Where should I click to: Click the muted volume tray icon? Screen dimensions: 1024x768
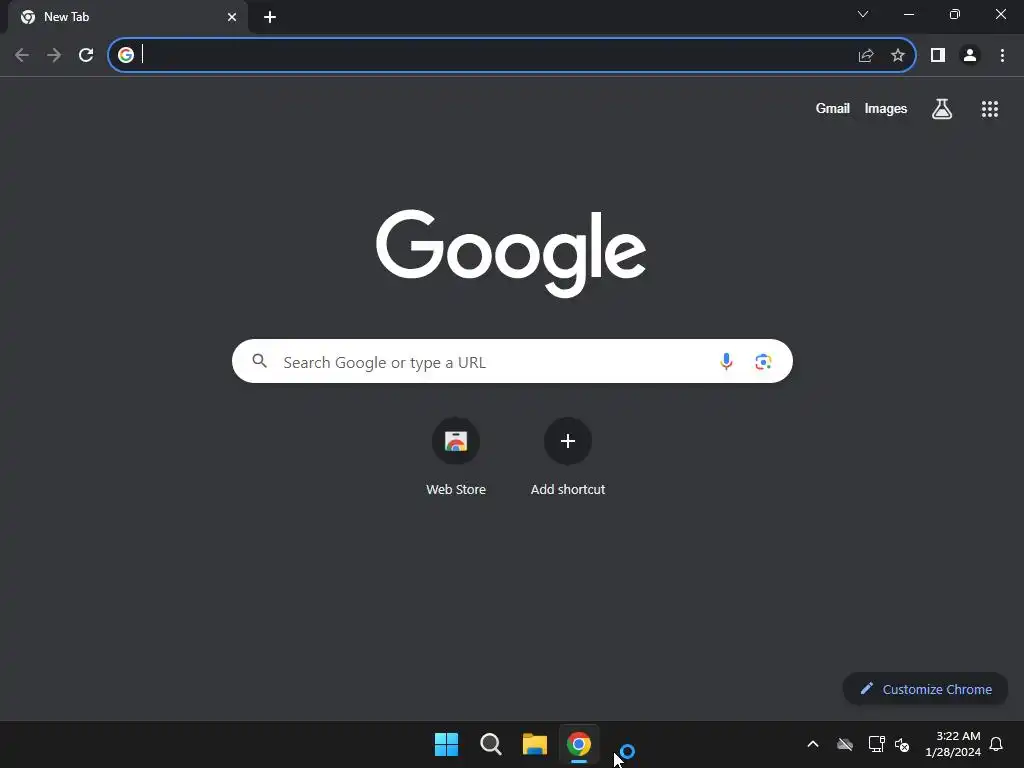[x=902, y=744]
